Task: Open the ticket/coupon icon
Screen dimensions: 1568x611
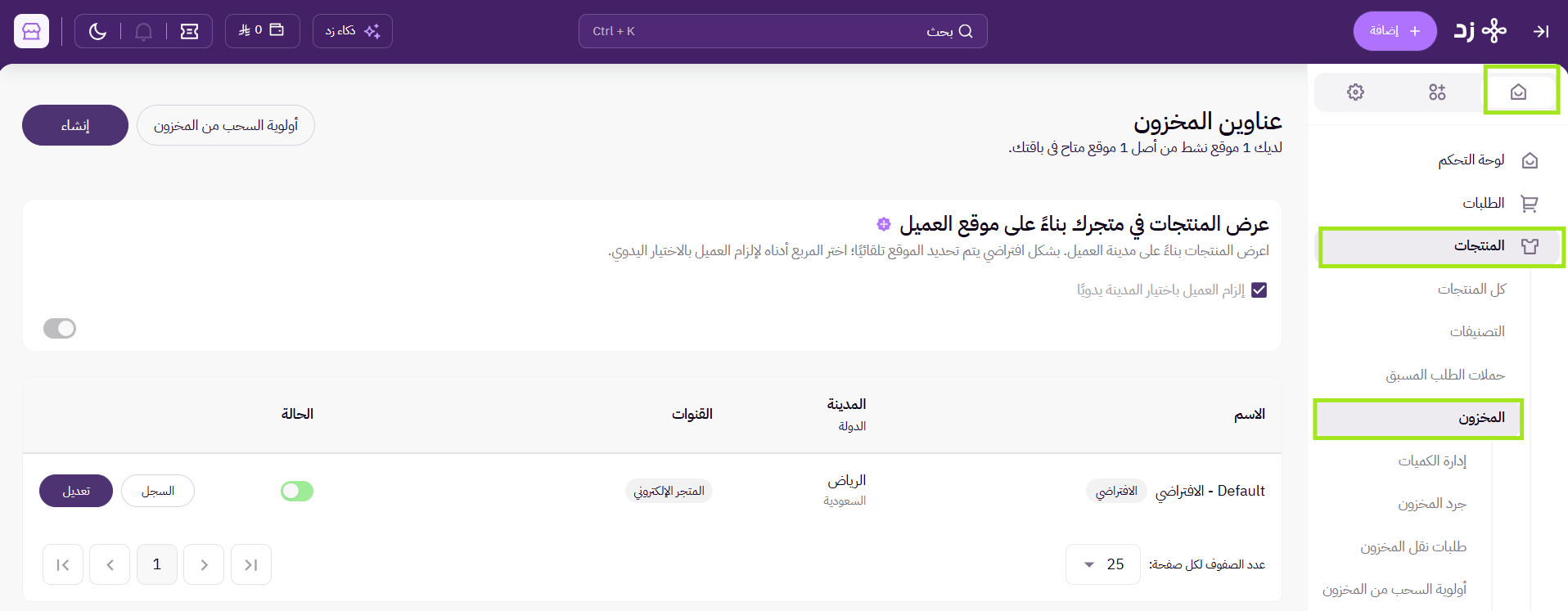Action: tap(189, 31)
